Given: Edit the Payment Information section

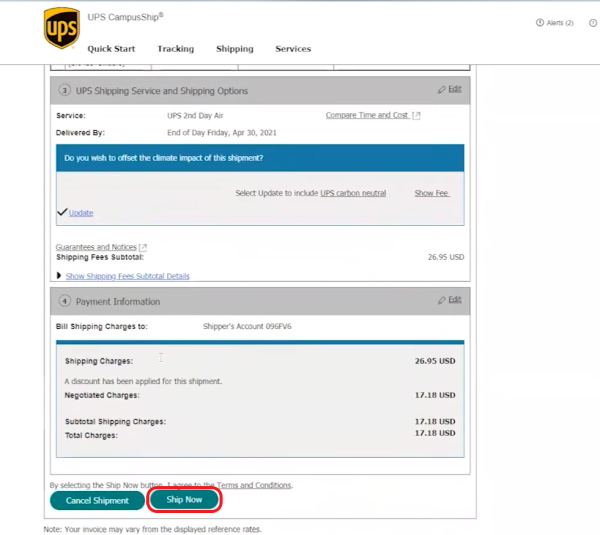Looking at the screenshot, I should [449, 299].
